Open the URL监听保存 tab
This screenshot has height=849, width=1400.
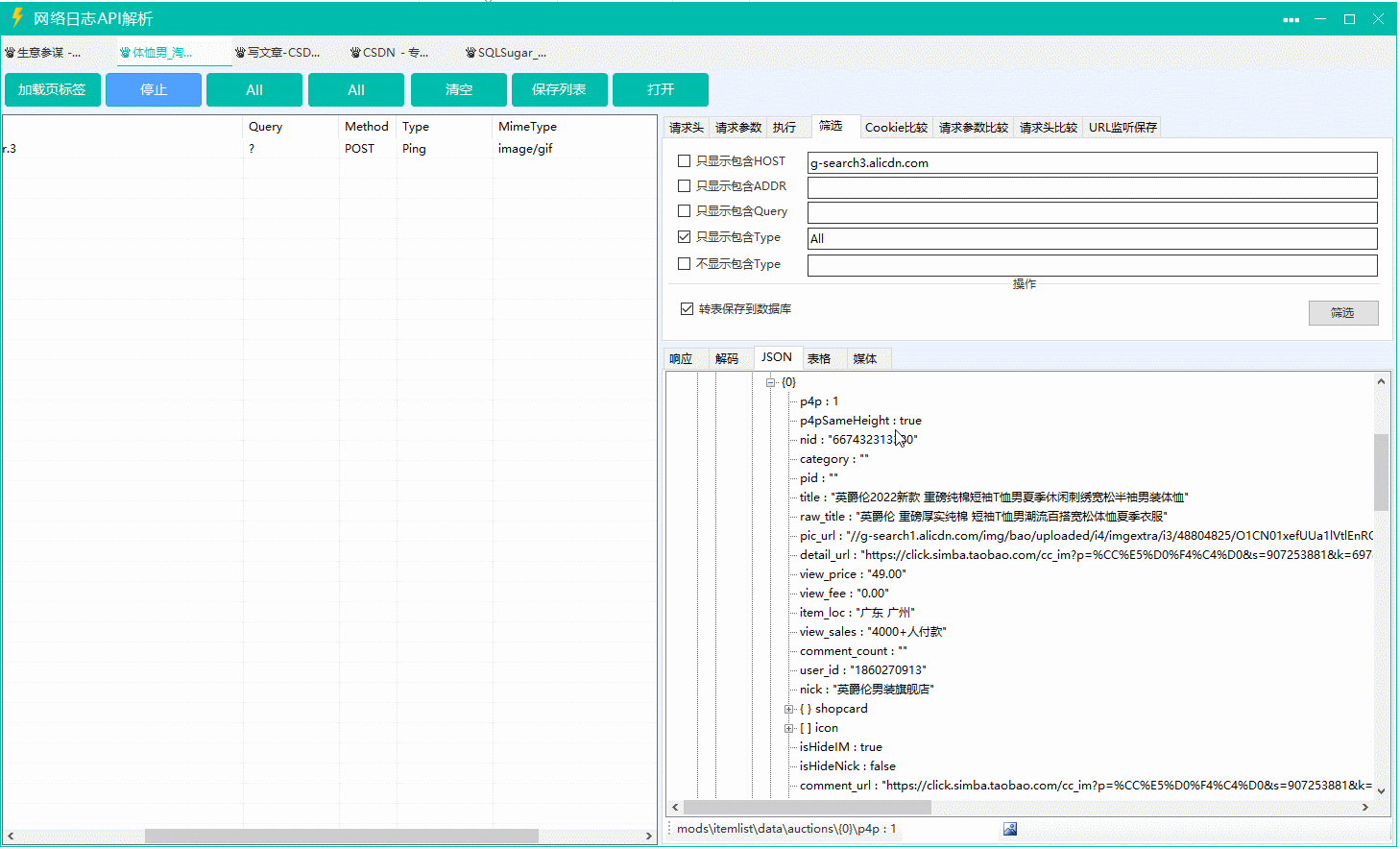[1122, 128]
